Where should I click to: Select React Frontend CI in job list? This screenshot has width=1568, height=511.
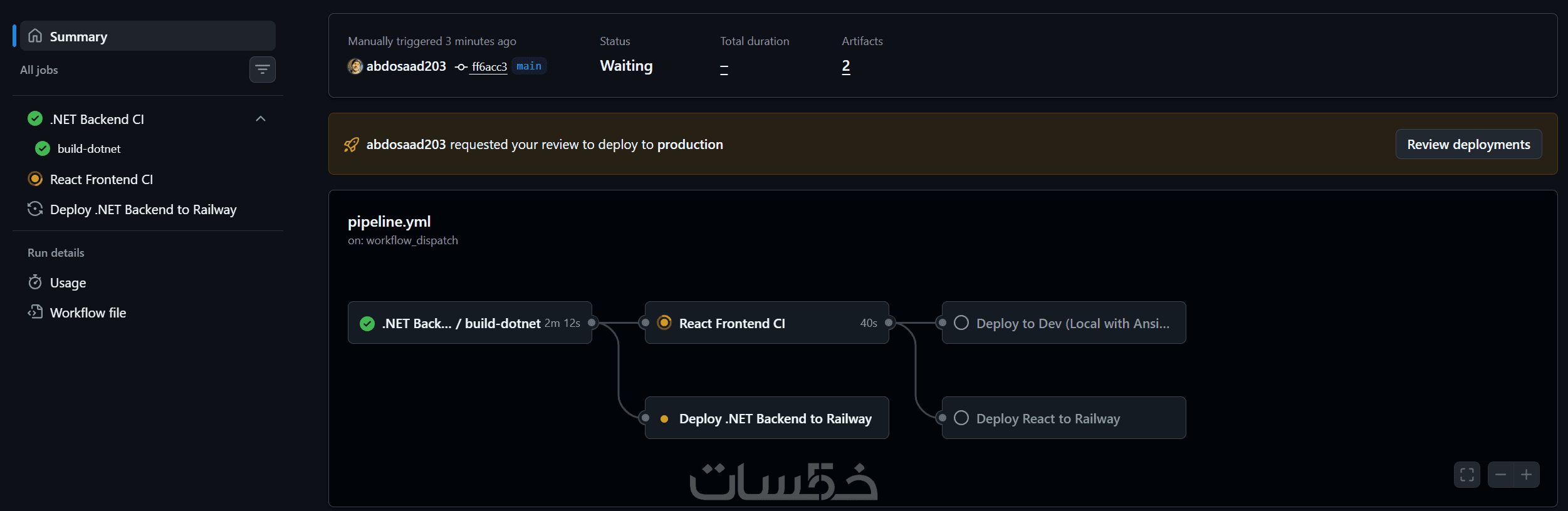click(x=102, y=180)
